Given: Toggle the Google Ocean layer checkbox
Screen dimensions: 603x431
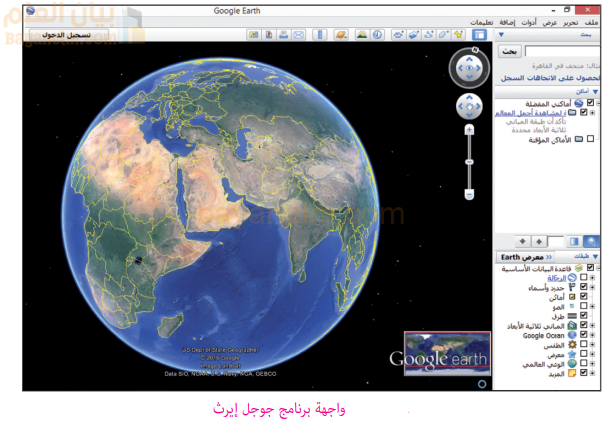Looking at the screenshot, I should pos(583,335).
